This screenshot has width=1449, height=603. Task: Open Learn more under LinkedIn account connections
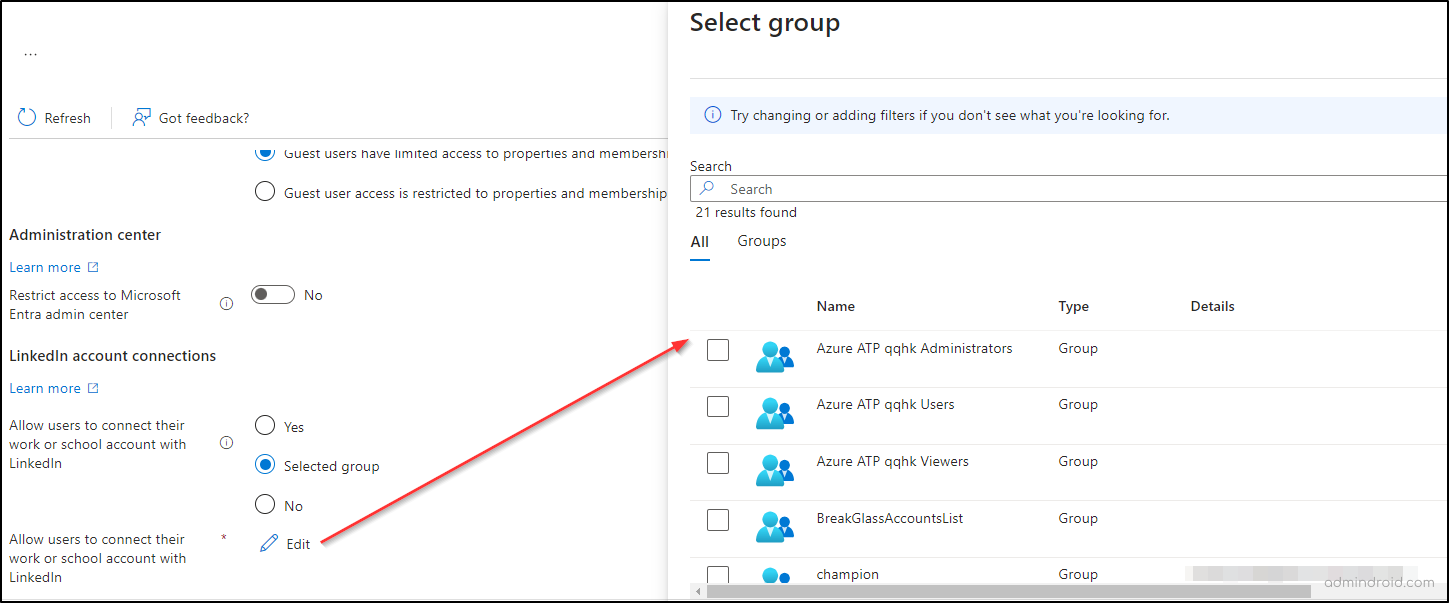[45, 387]
